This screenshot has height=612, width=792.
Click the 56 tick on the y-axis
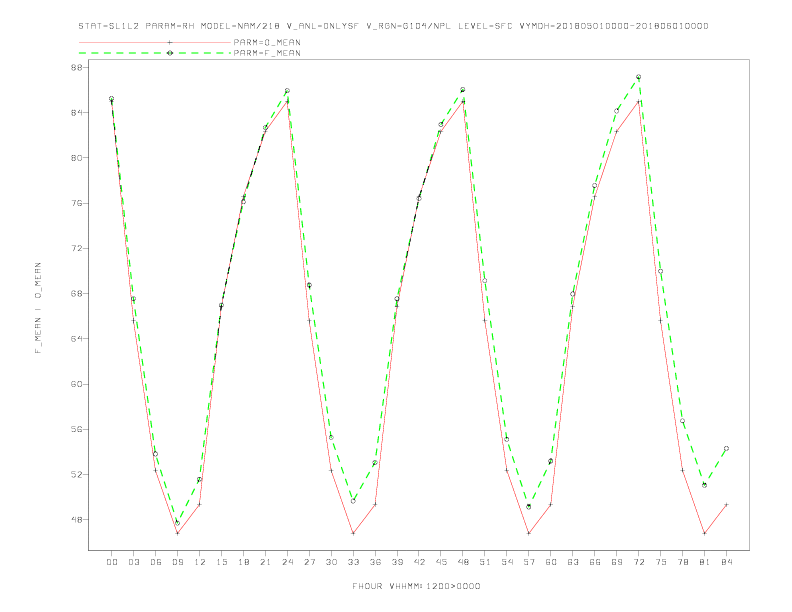[x=77, y=429]
